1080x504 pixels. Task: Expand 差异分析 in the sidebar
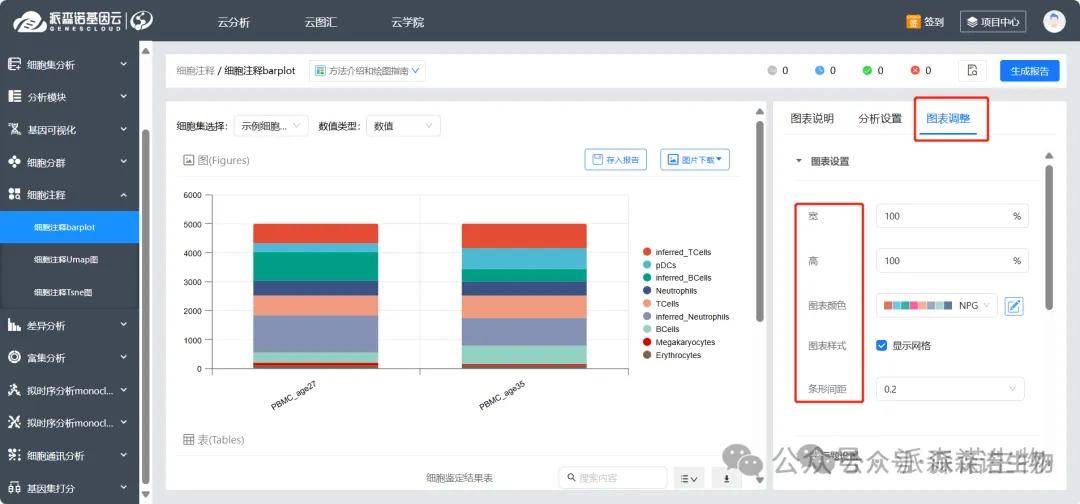click(x=68, y=325)
